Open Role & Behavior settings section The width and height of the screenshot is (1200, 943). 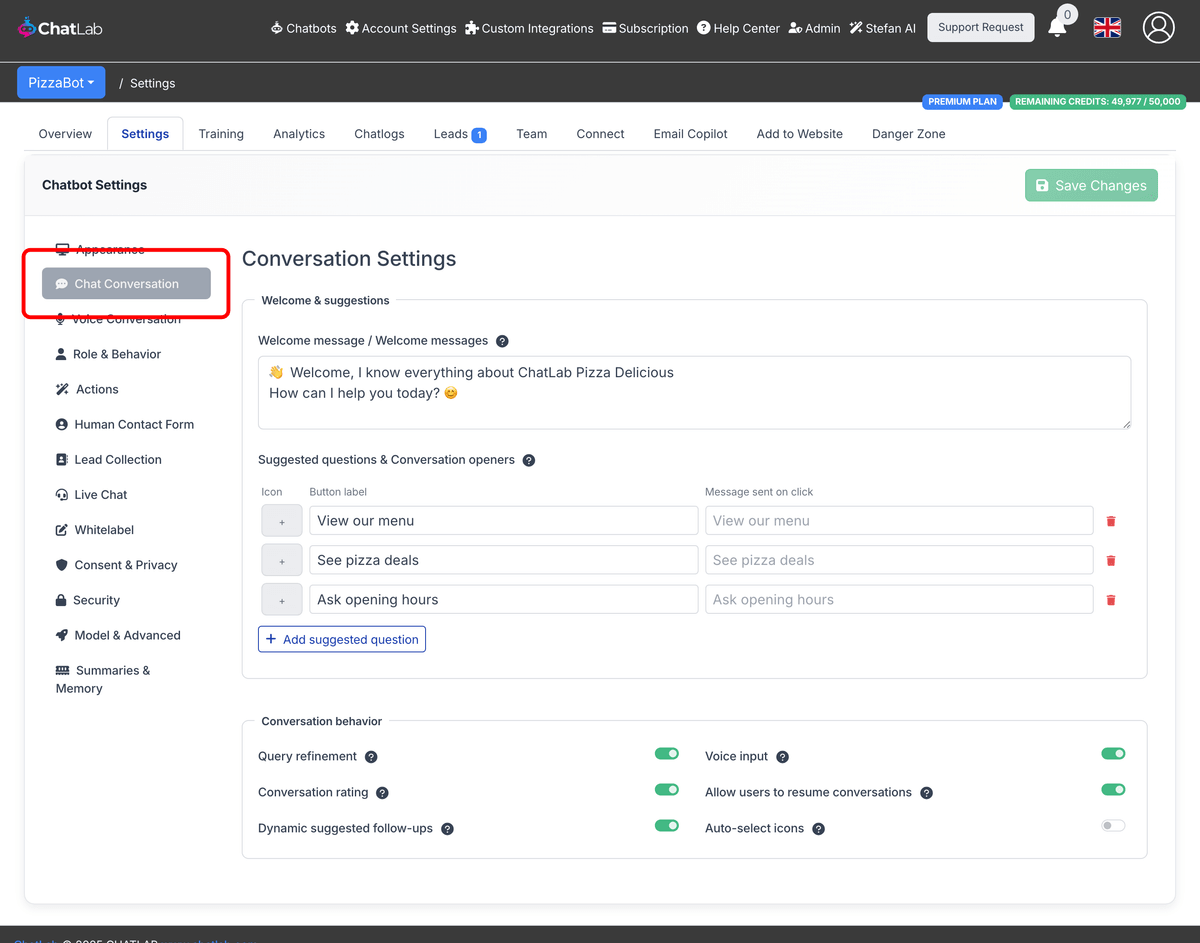tap(108, 354)
